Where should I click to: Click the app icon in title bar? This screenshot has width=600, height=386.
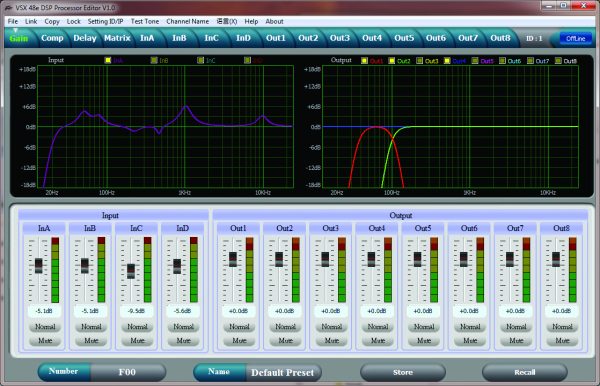[8, 7]
